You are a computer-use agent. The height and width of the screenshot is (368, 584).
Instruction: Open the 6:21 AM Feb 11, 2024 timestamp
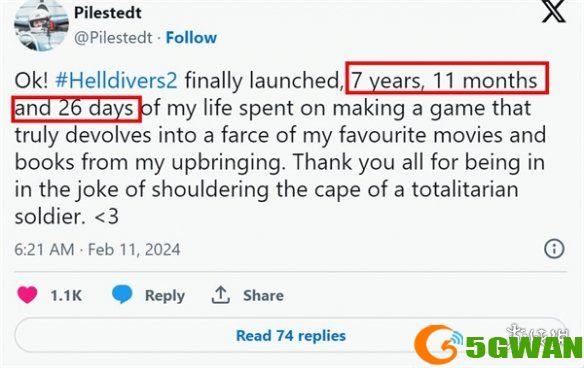point(97,249)
